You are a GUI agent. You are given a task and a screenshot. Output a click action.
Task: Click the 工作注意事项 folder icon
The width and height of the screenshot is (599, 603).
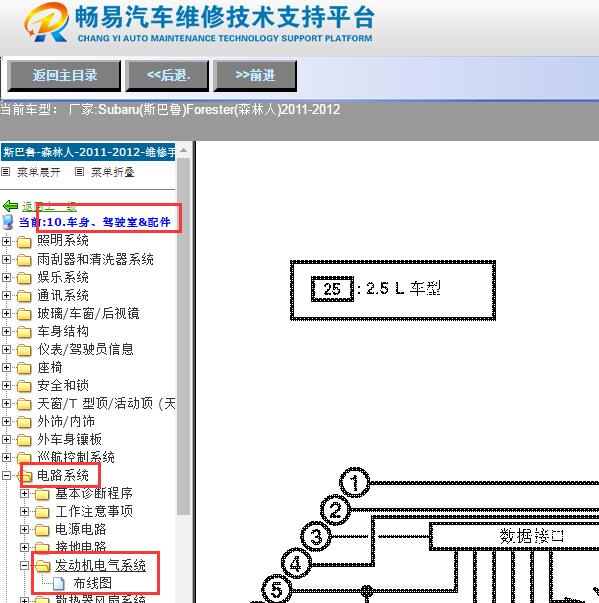[42, 512]
